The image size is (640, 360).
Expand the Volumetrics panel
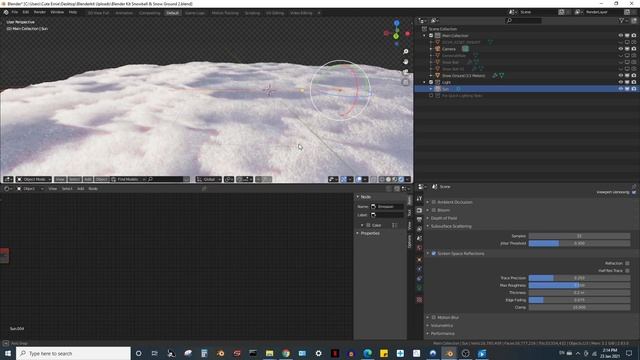(441, 325)
